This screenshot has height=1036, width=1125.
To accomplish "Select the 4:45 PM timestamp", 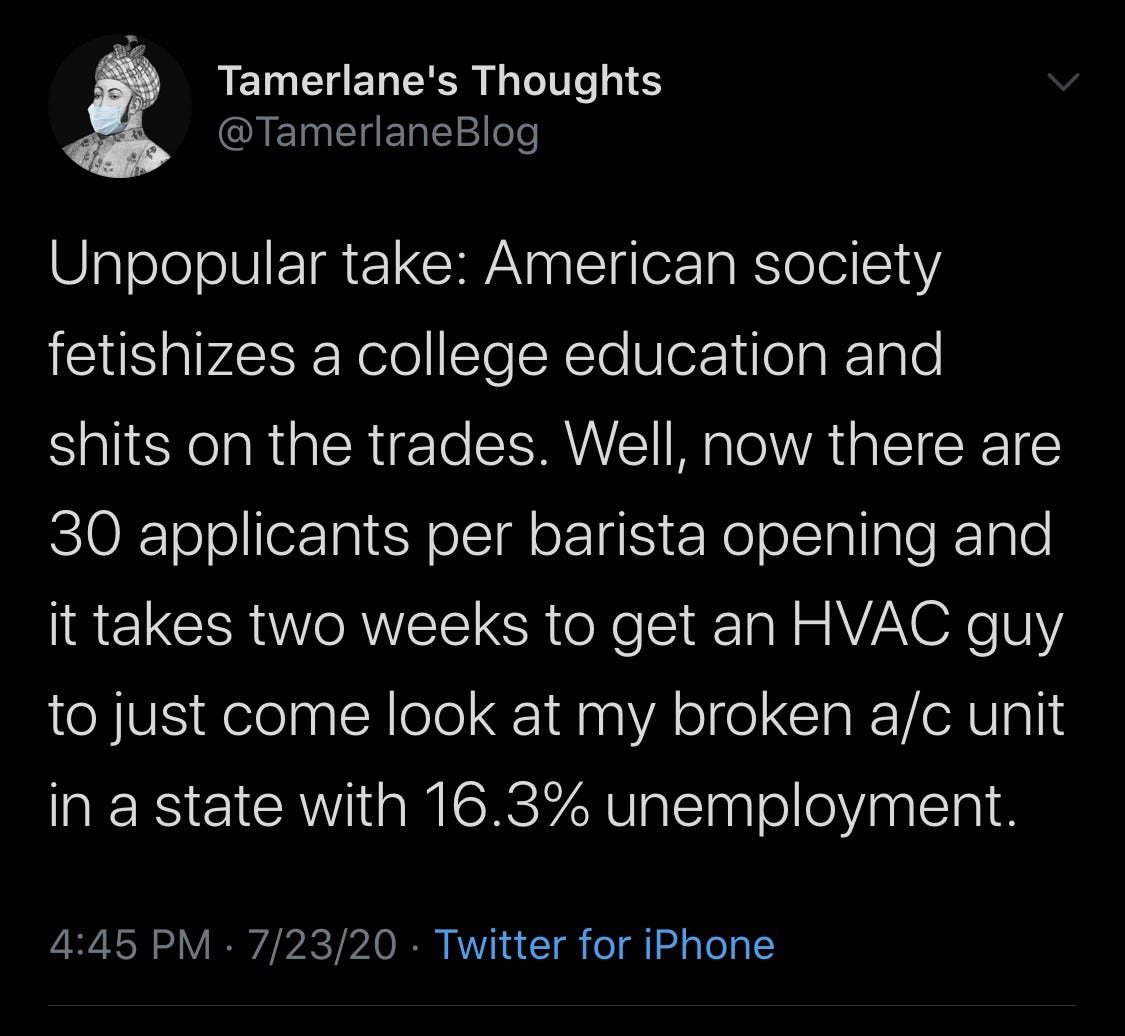I will [x=131, y=944].
